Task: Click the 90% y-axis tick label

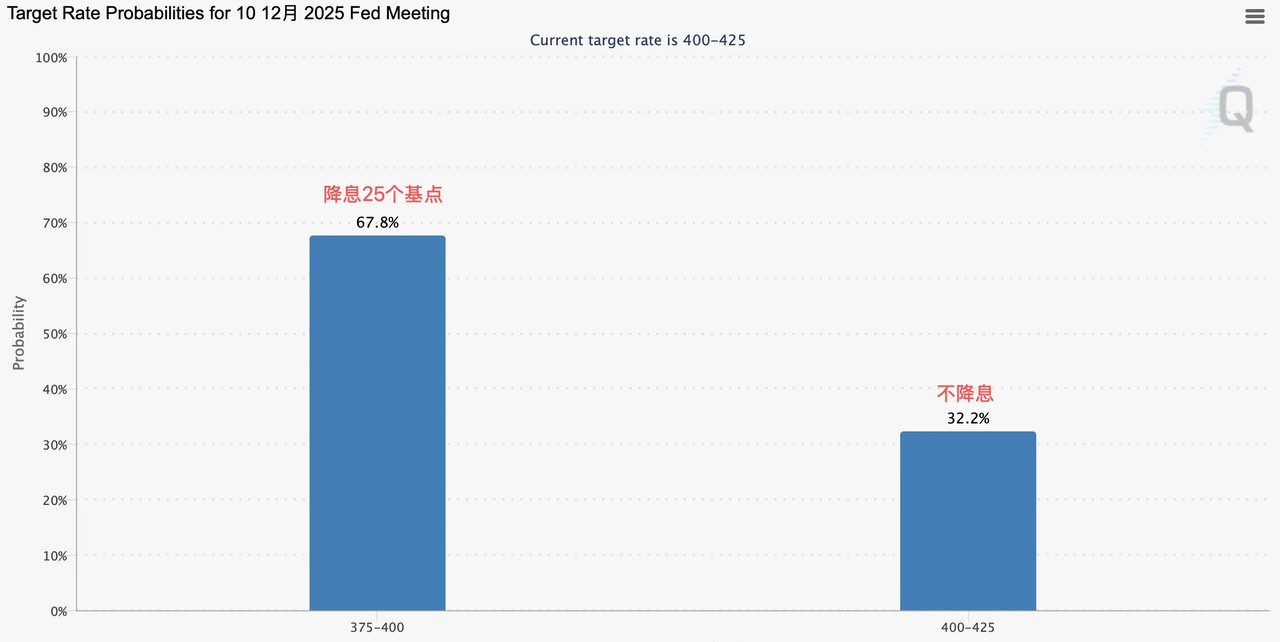Action: (54, 113)
